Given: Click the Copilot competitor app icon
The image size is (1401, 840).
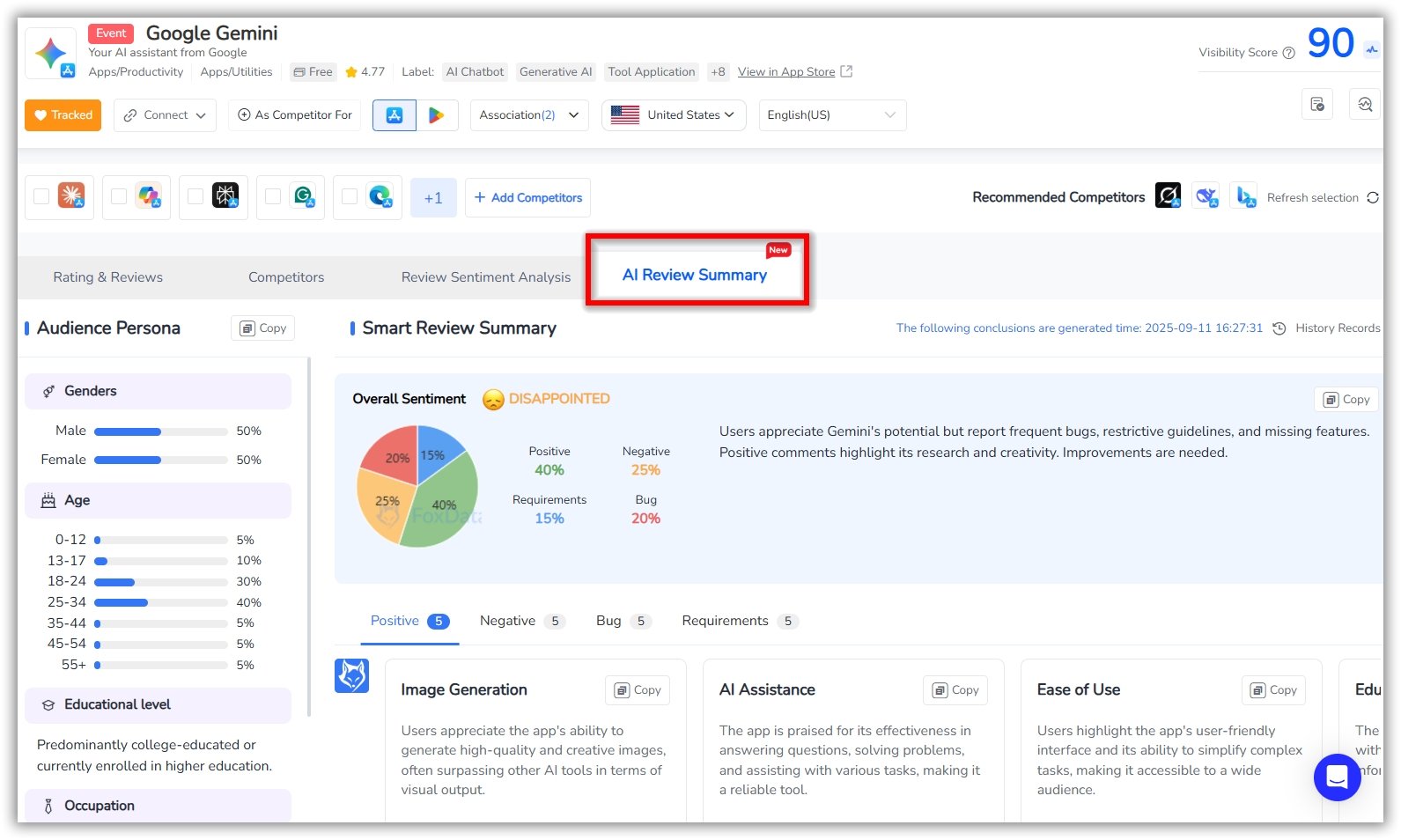Looking at the screenshot, I should (149, 195).
